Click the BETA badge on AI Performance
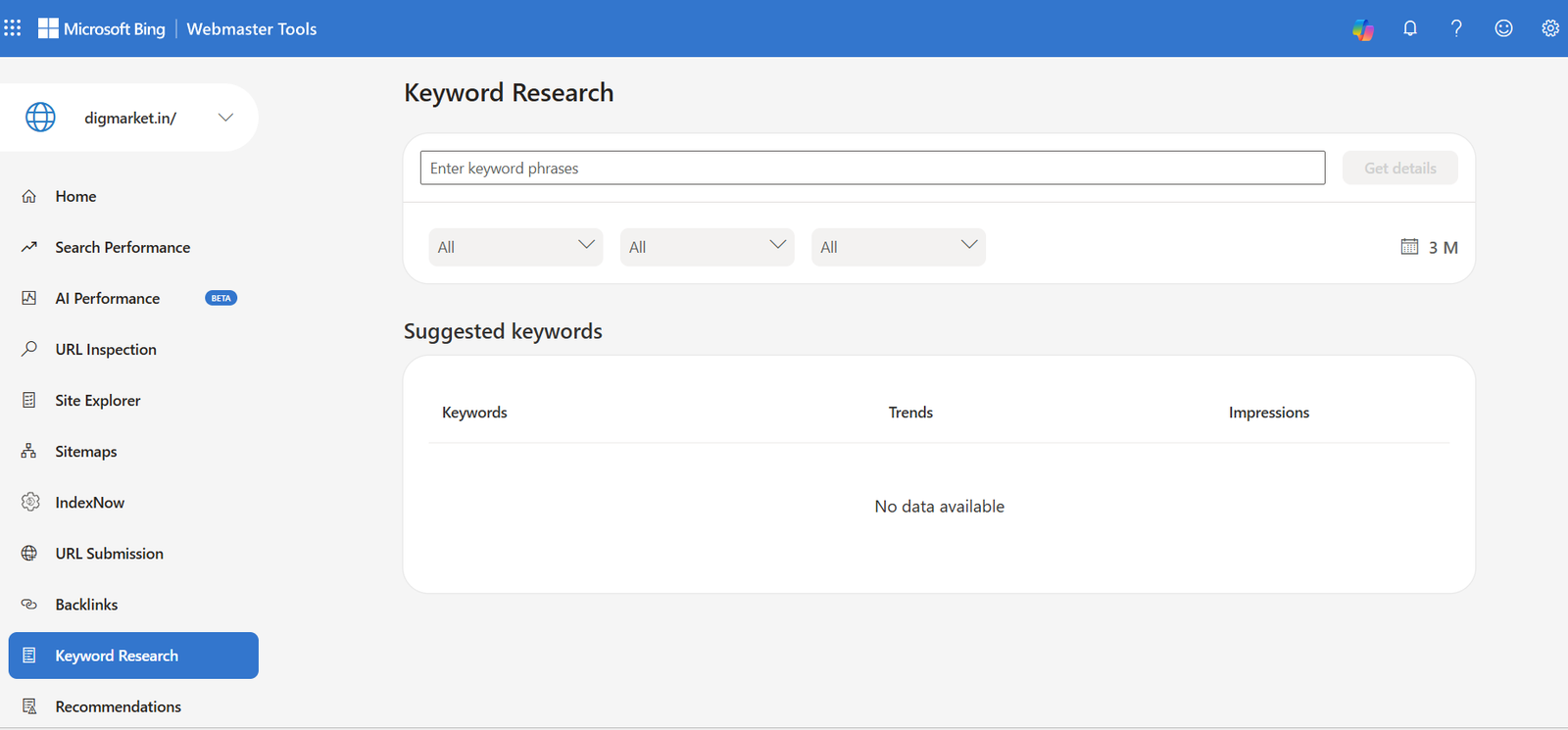 [x=221, y=298]
